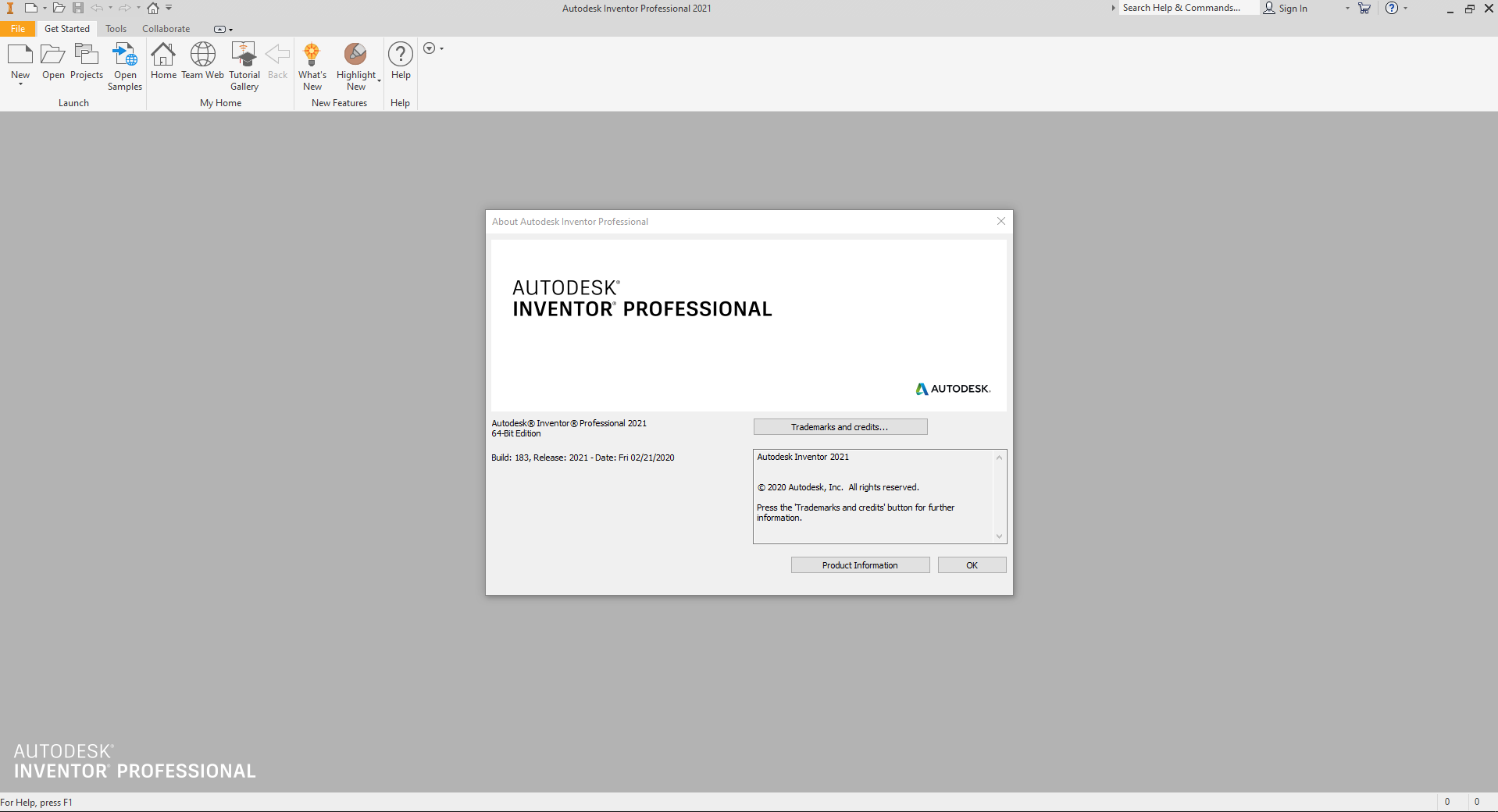Open the ribbon display options dropdown arrow
Viewport: 1498px width, 812px height.
[231, 30]
